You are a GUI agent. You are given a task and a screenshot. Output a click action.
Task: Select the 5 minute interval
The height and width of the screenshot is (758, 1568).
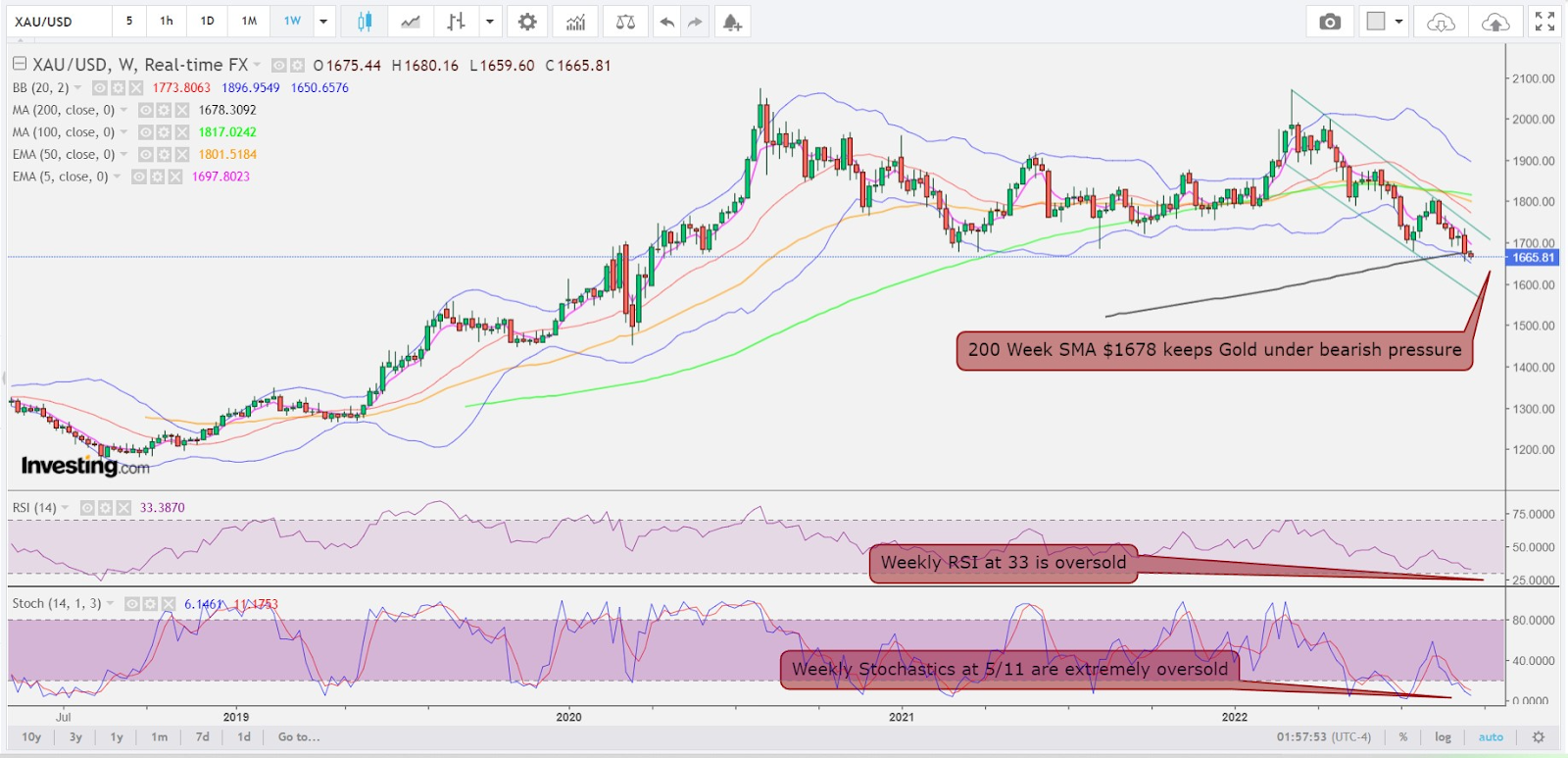pyautogui.click(x=129, y=21)
